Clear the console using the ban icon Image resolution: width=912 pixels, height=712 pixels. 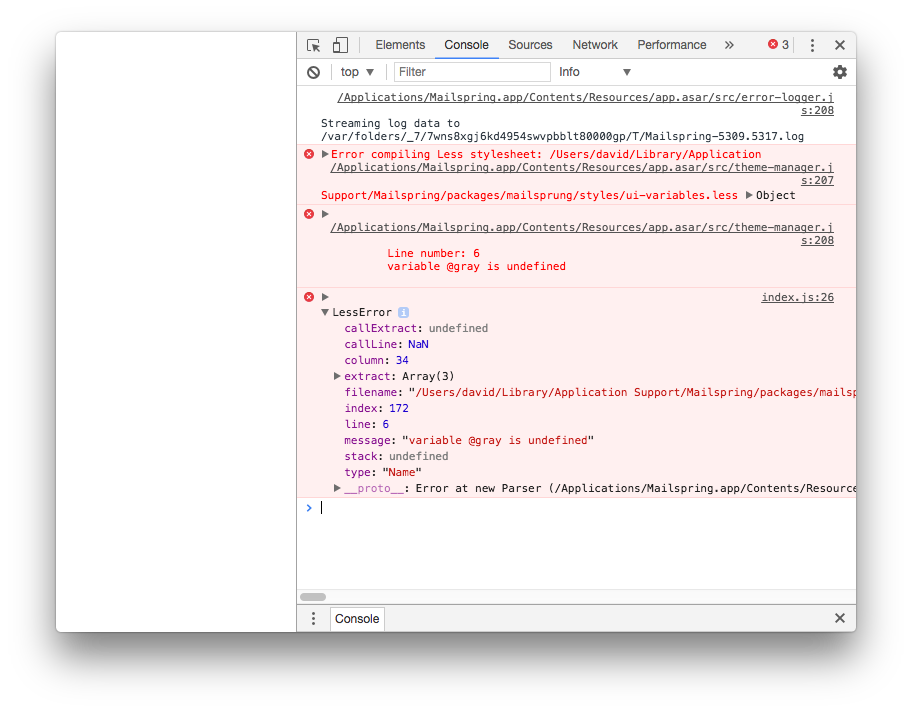(313, 71)
